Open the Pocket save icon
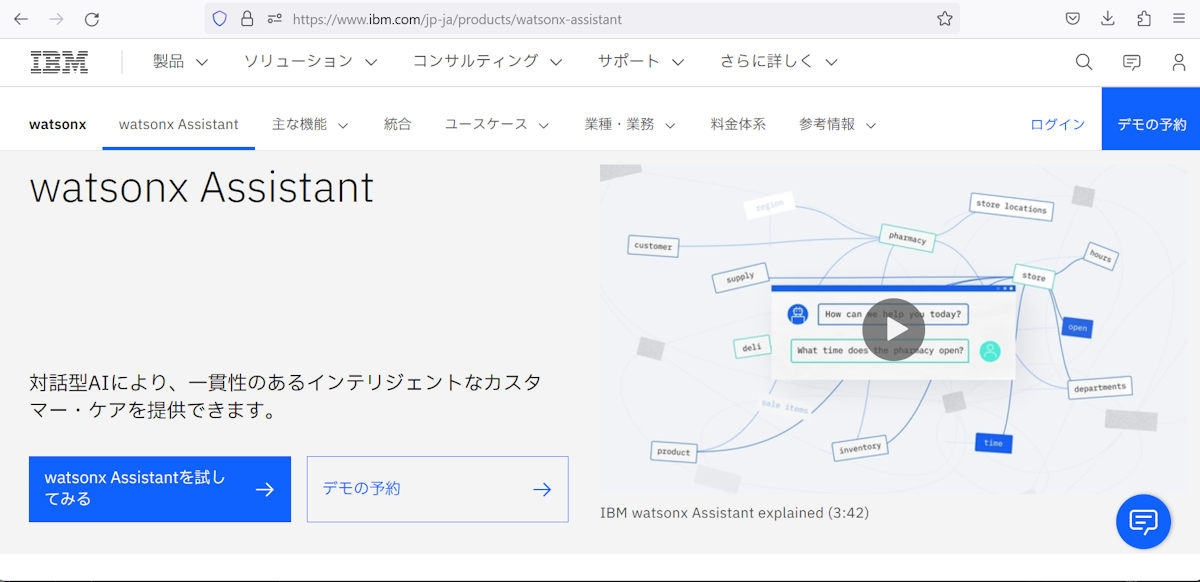The height and width of the screenshot is (582, 1200). coord(1072,19)
